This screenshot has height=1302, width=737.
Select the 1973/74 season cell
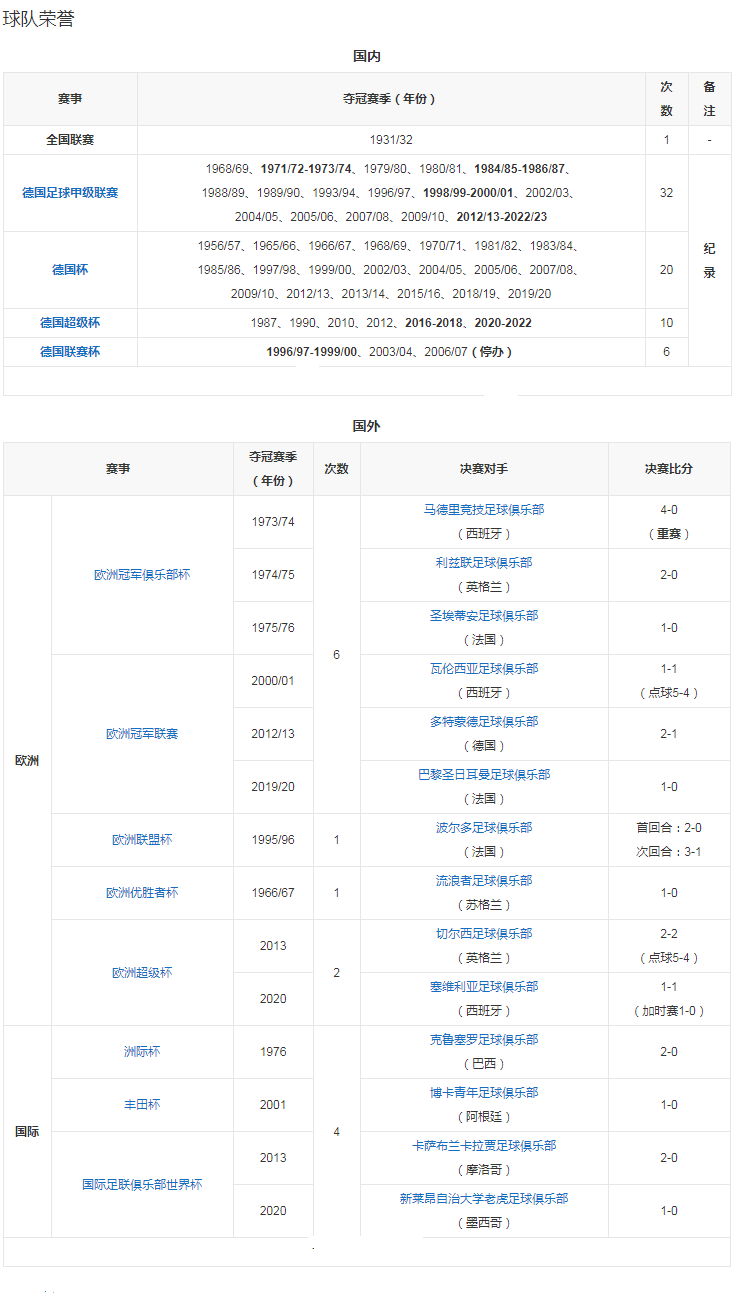point(273,522)
